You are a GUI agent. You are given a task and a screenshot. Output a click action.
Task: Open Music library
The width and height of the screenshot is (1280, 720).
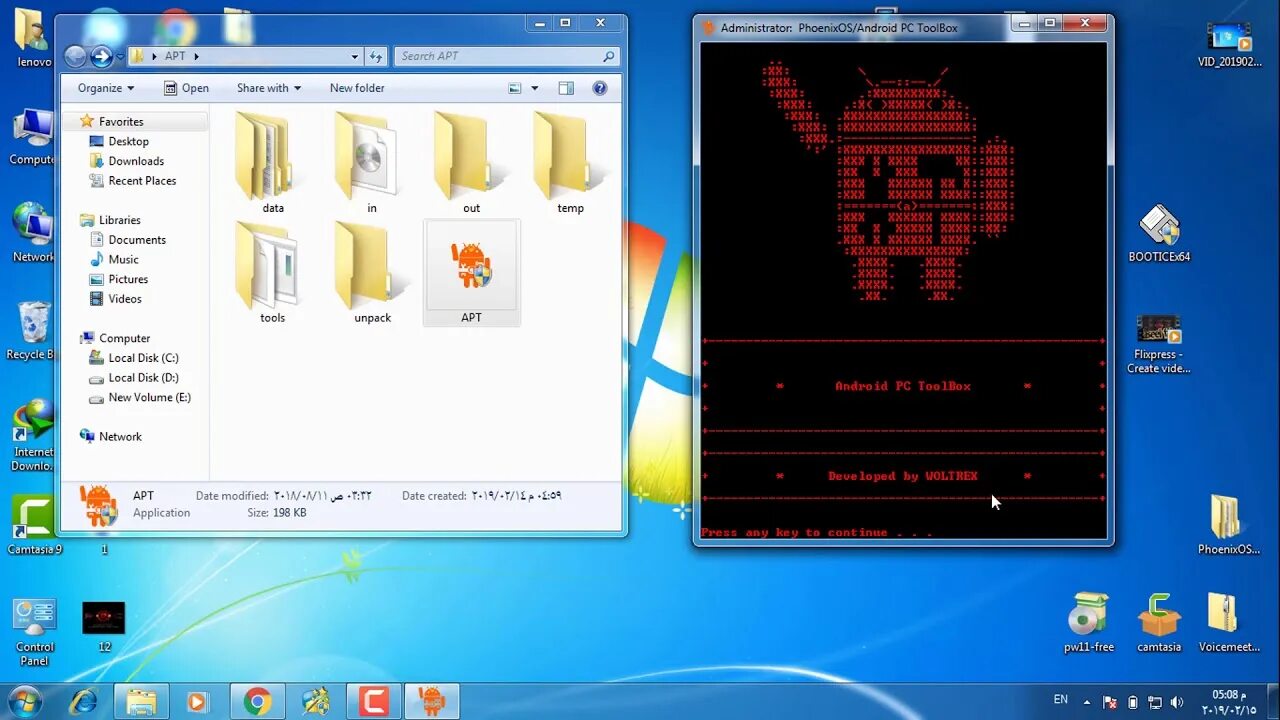123,260
